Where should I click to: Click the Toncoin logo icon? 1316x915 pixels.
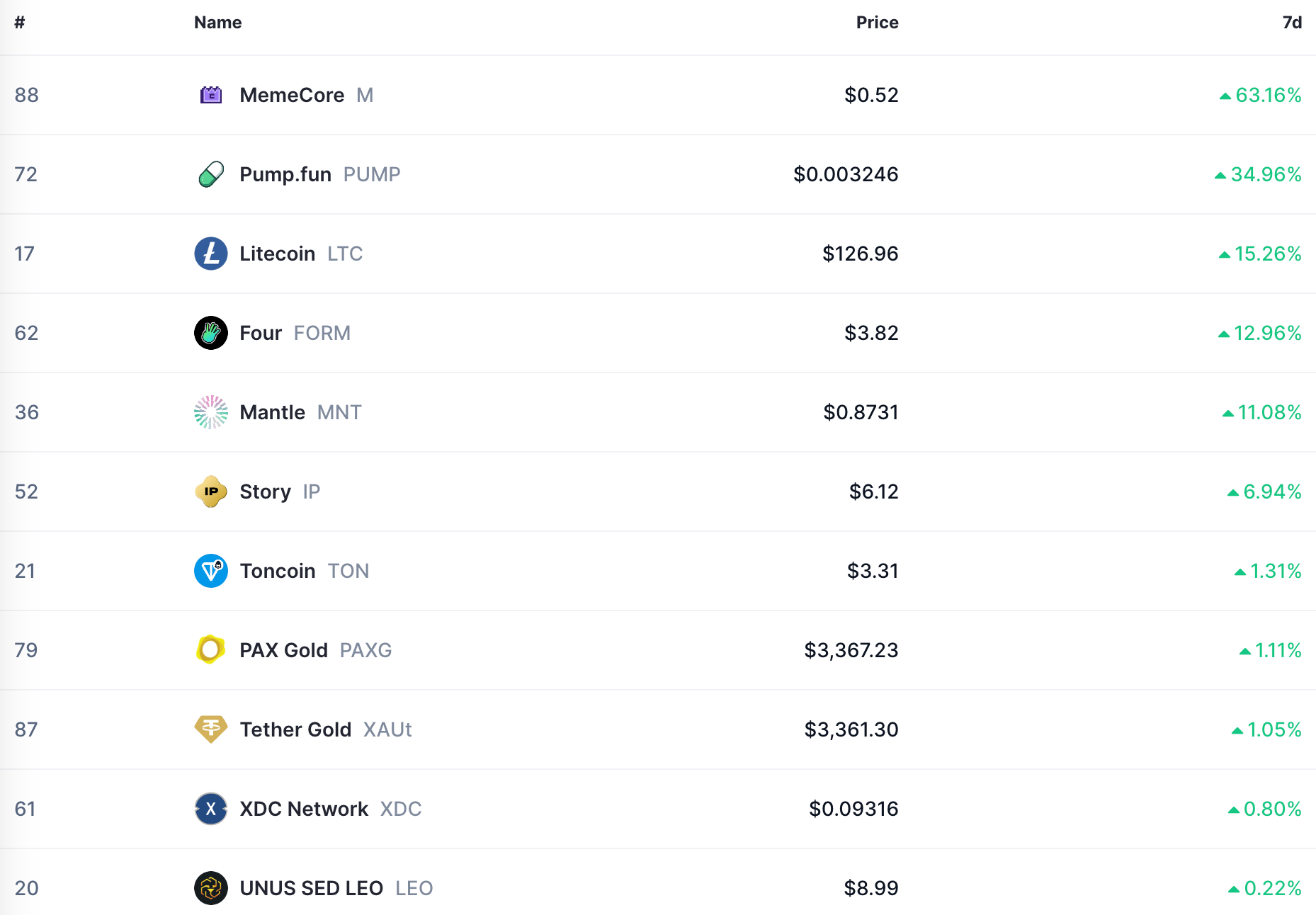pos(211,571)
